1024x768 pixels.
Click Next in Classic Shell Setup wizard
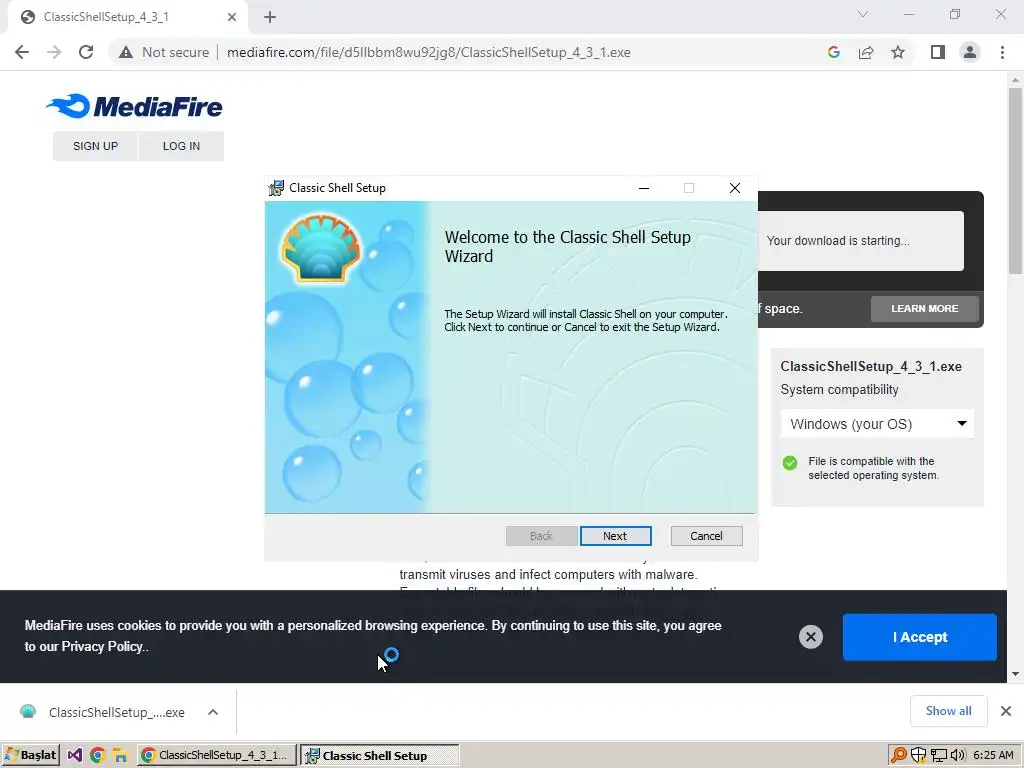point(615,536)
